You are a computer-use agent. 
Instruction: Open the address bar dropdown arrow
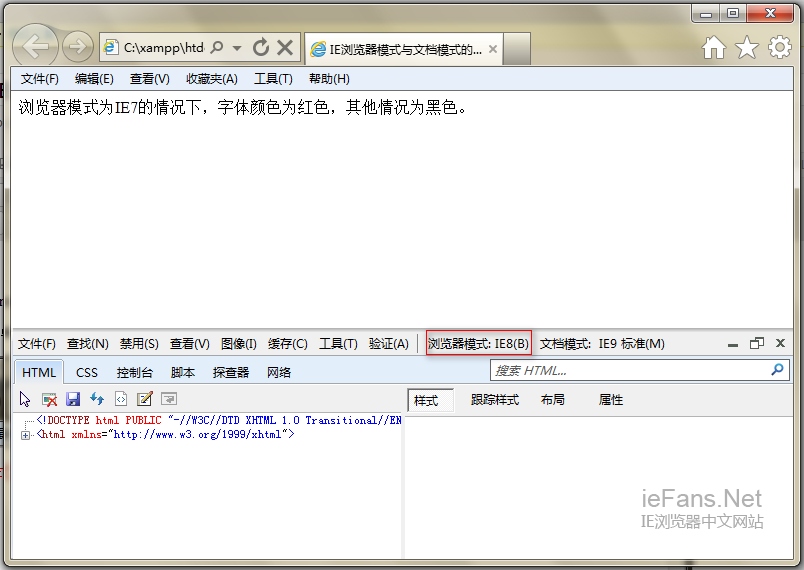pos(236,48)
